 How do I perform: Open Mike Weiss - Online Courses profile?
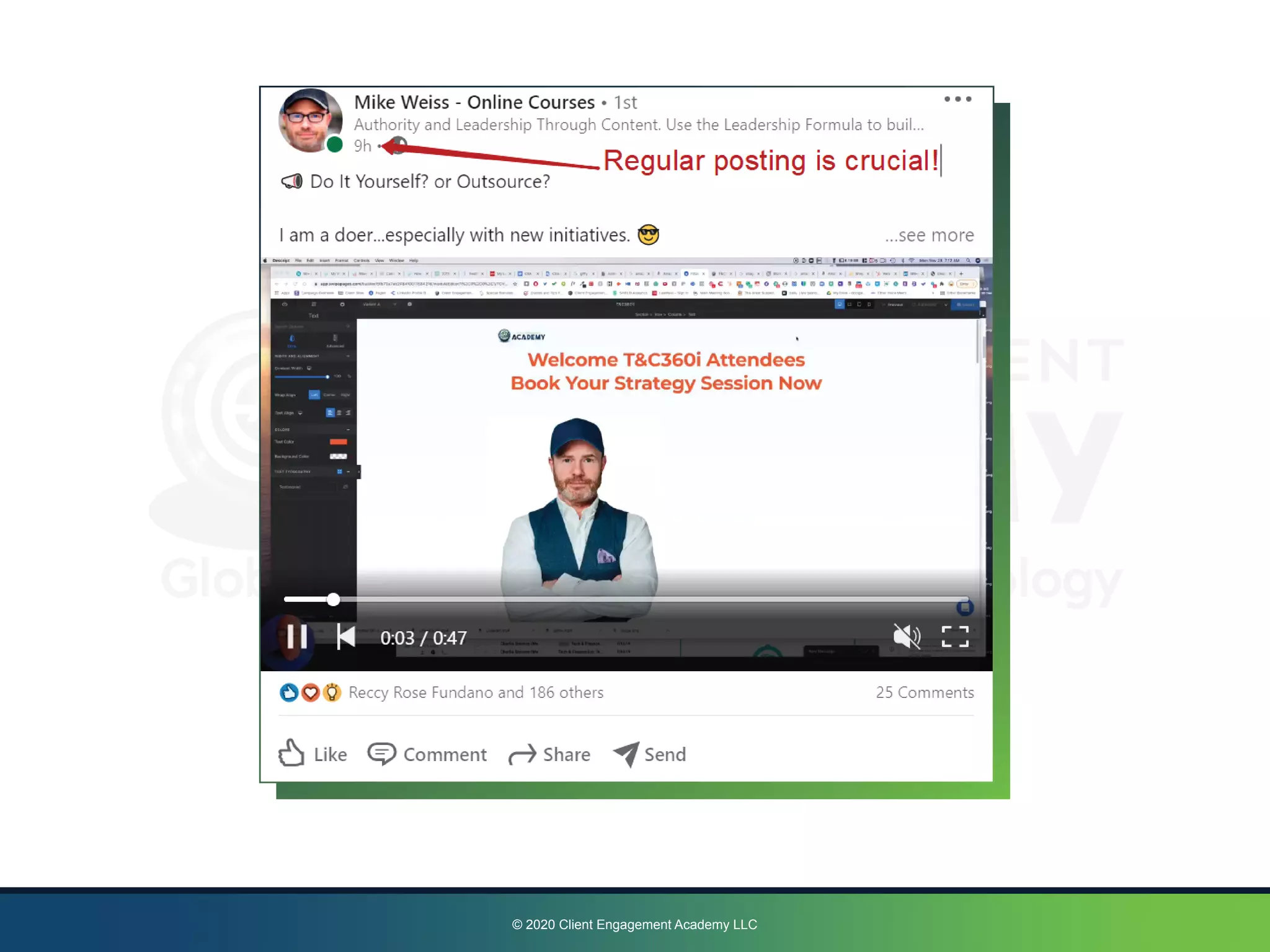[474, 102]
